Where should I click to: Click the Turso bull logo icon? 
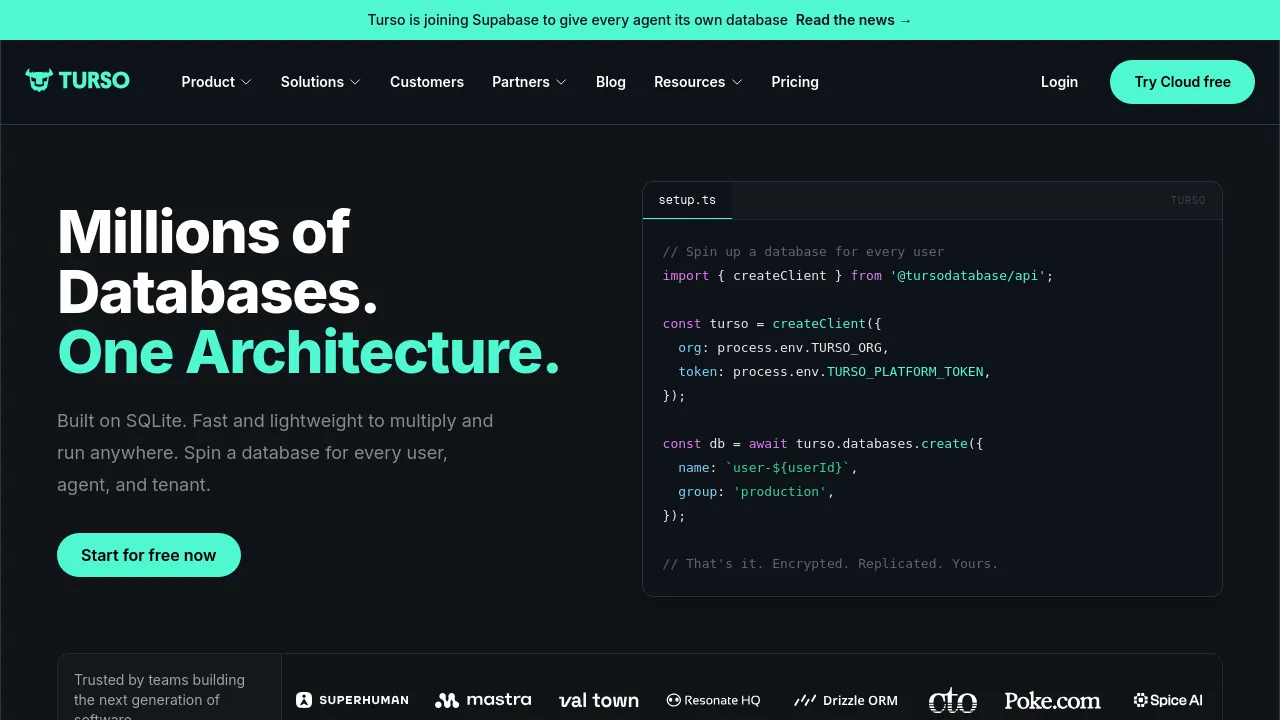point(39,80)
